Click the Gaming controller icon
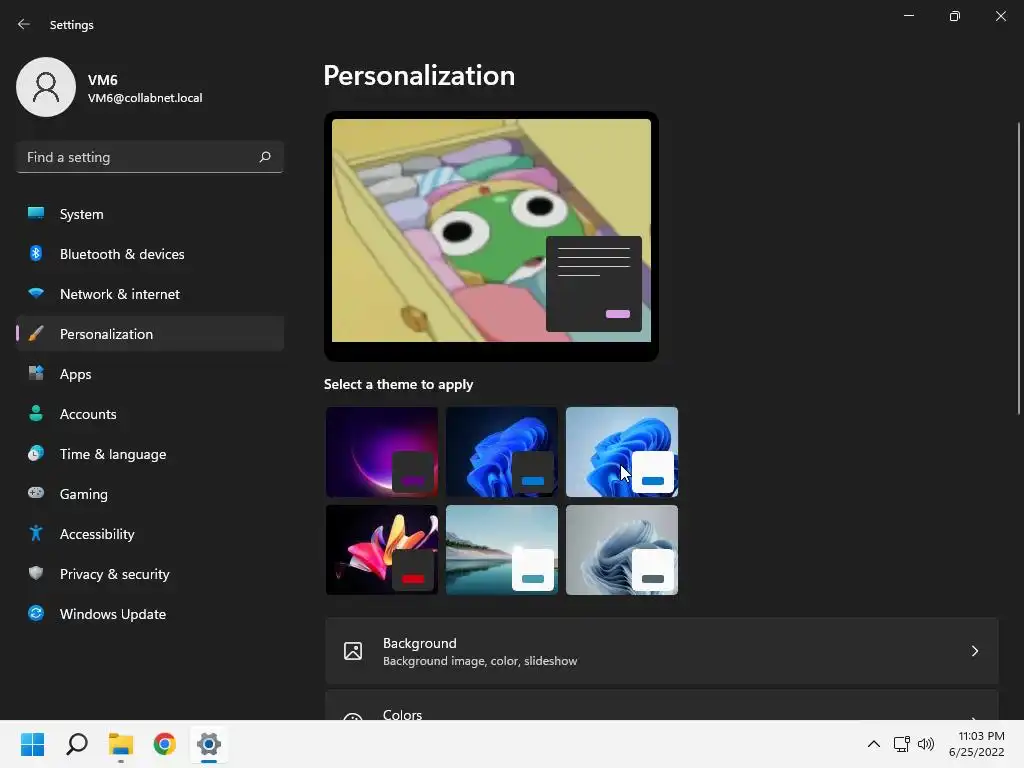Image resolution: width=1024 pixels, height=768 pixels. click(x=36, y=493)
